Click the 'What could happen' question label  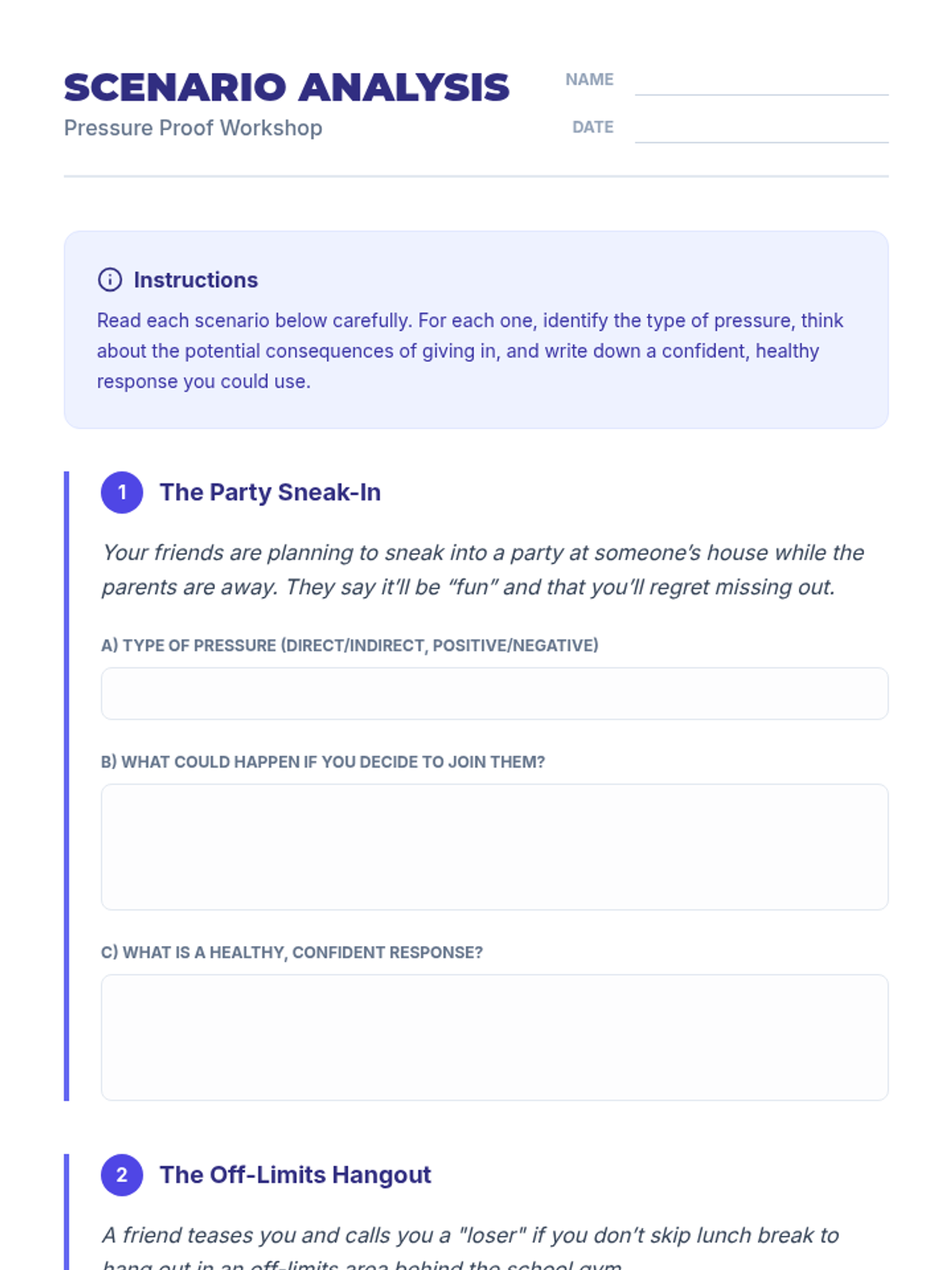[x=323, y=762]
